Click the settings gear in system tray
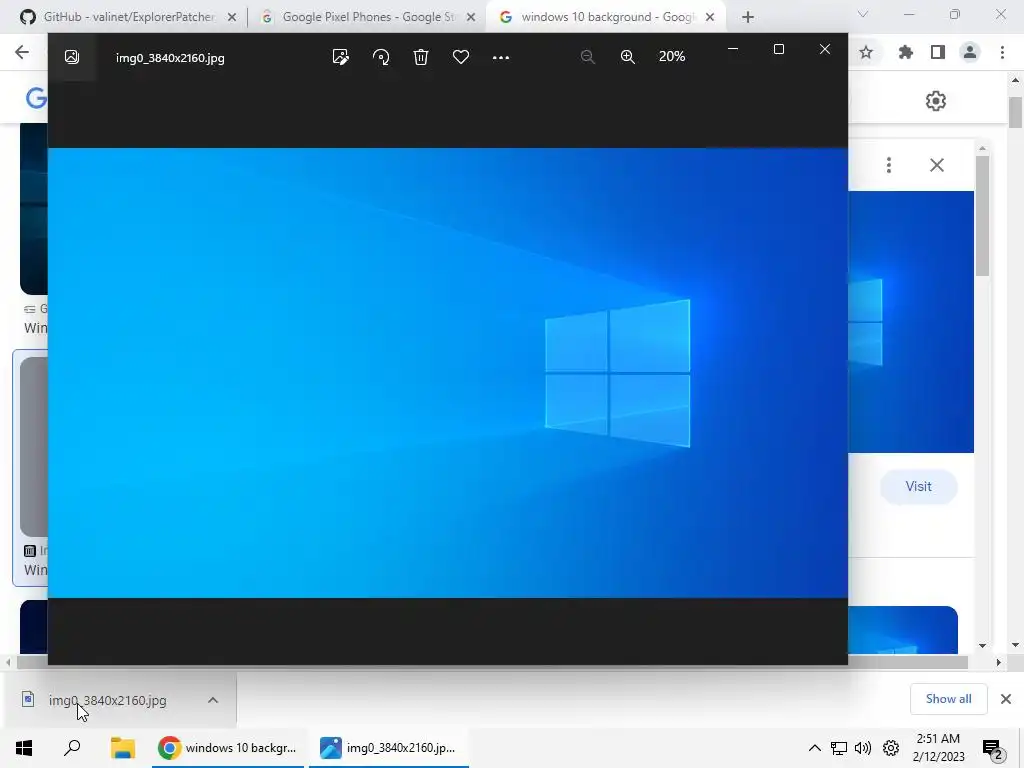1024x768 pixels. (891, 748)
